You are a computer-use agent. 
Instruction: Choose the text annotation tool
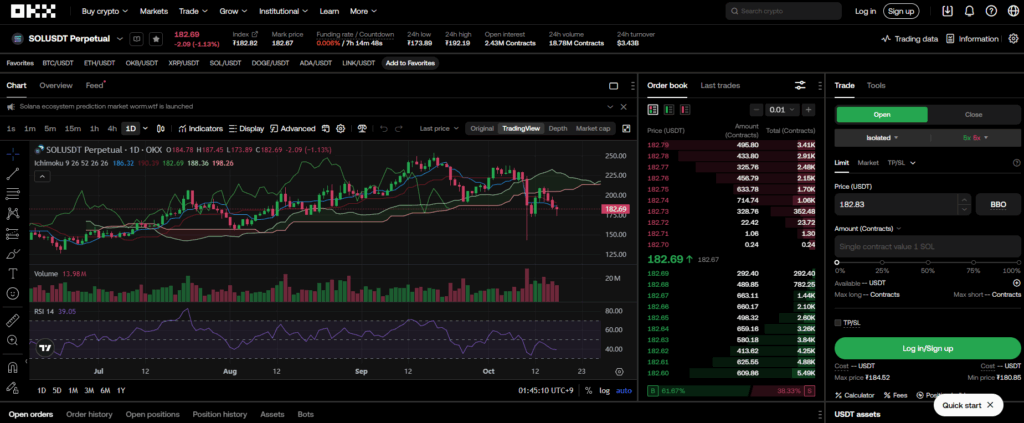[13, 273]
